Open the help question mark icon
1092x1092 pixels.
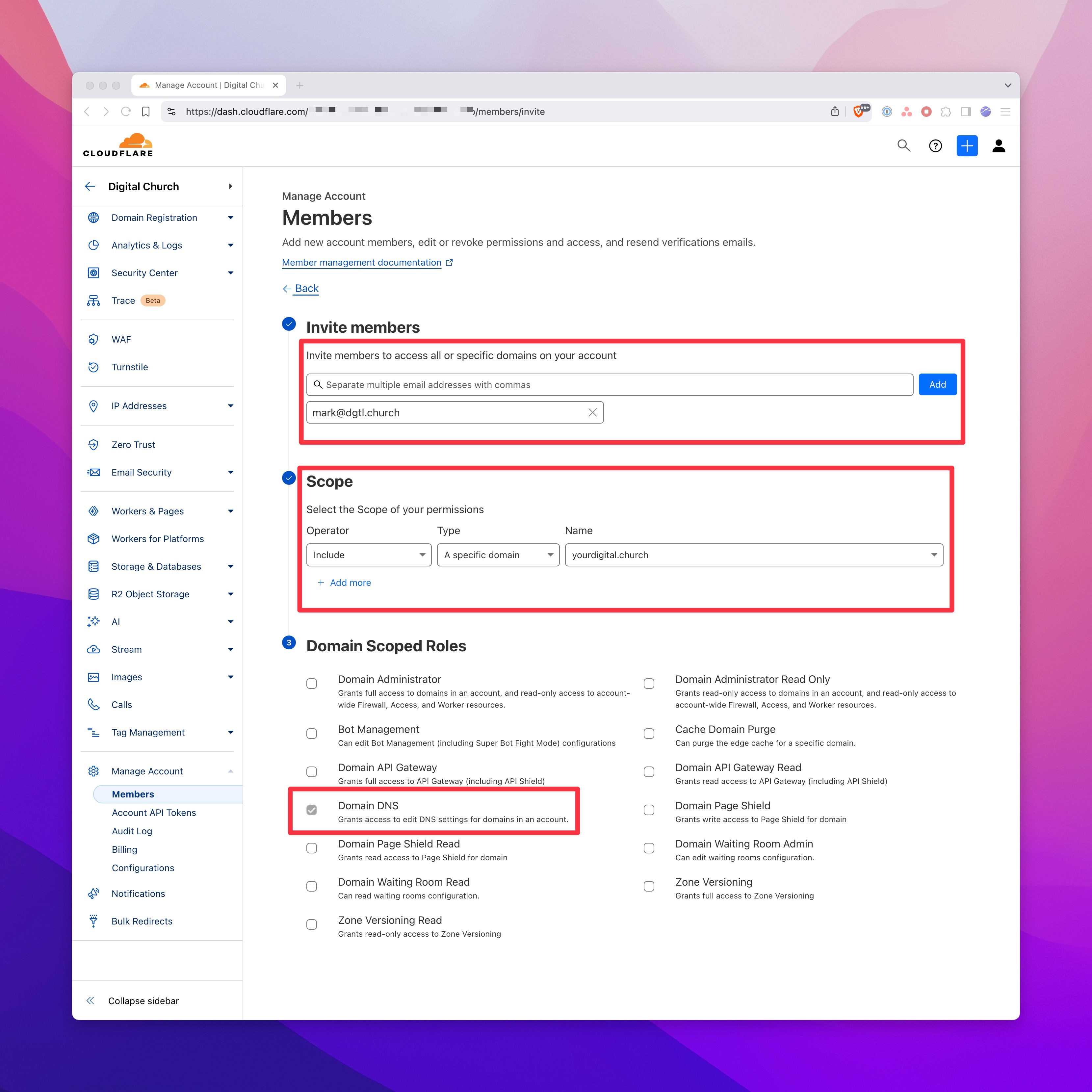(x=935, y=146)
